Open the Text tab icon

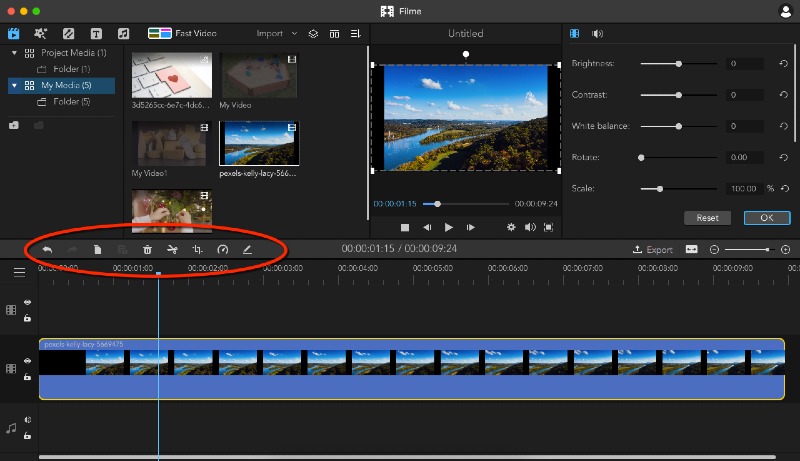[96, 34]
